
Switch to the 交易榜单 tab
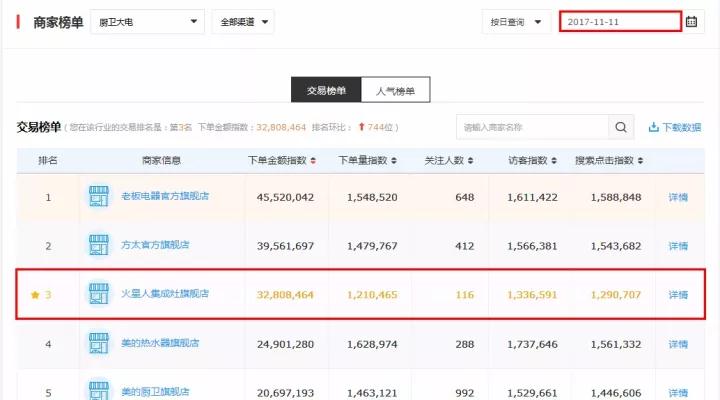click(x=326, y=90)
